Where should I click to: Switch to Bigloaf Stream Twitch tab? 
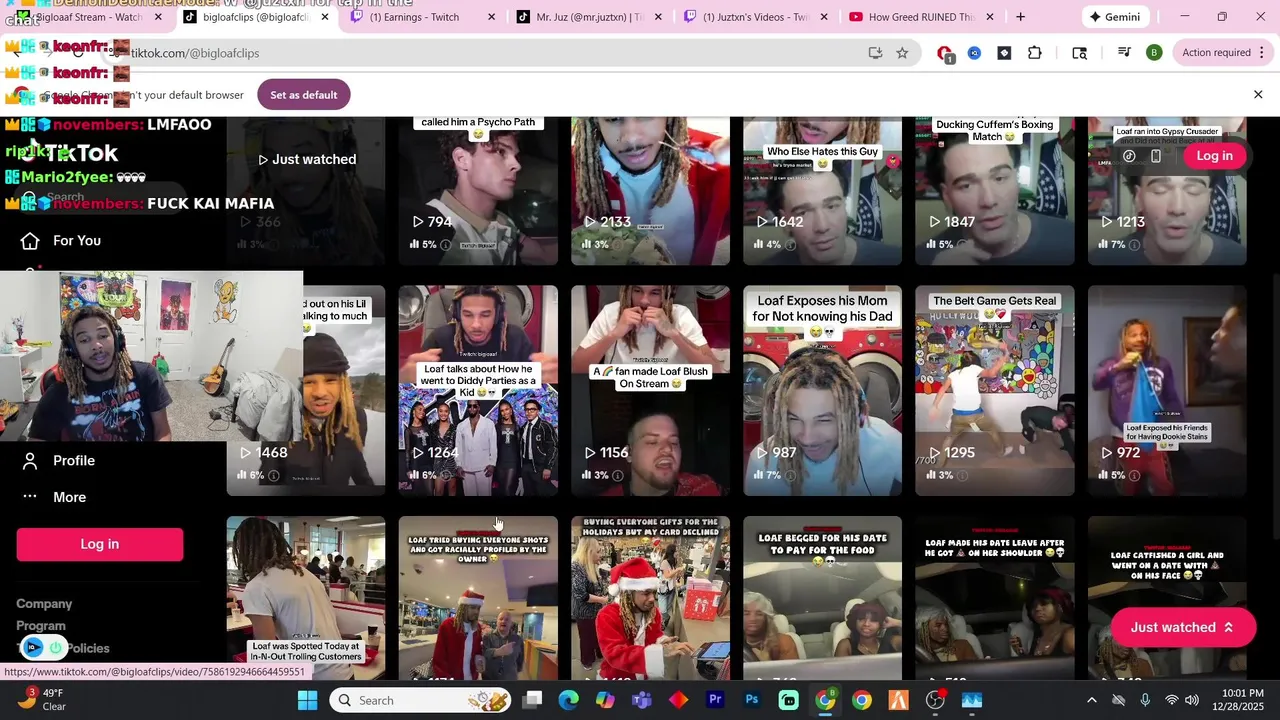(90, 17)
